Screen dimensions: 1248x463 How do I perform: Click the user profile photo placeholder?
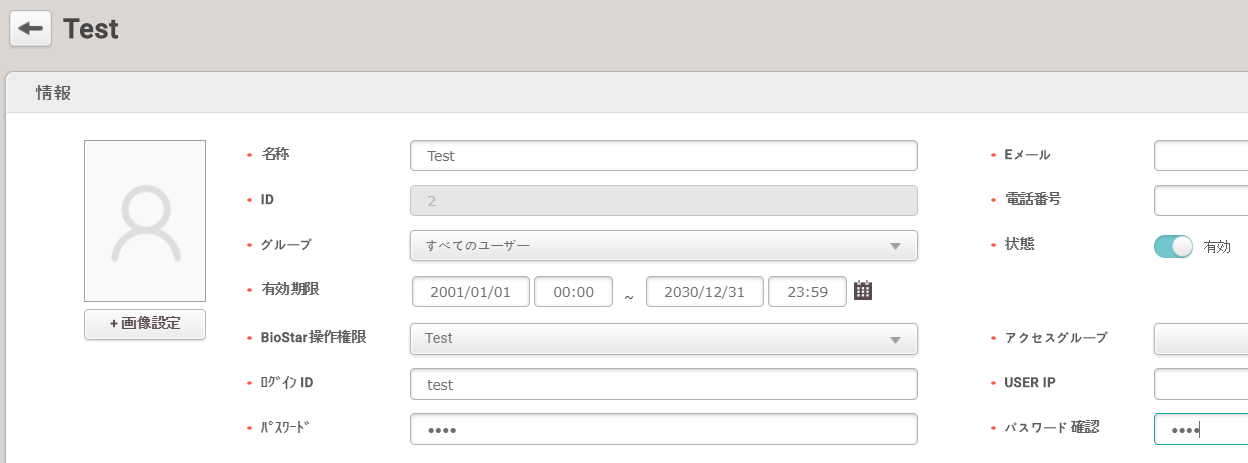coord(145,221)
